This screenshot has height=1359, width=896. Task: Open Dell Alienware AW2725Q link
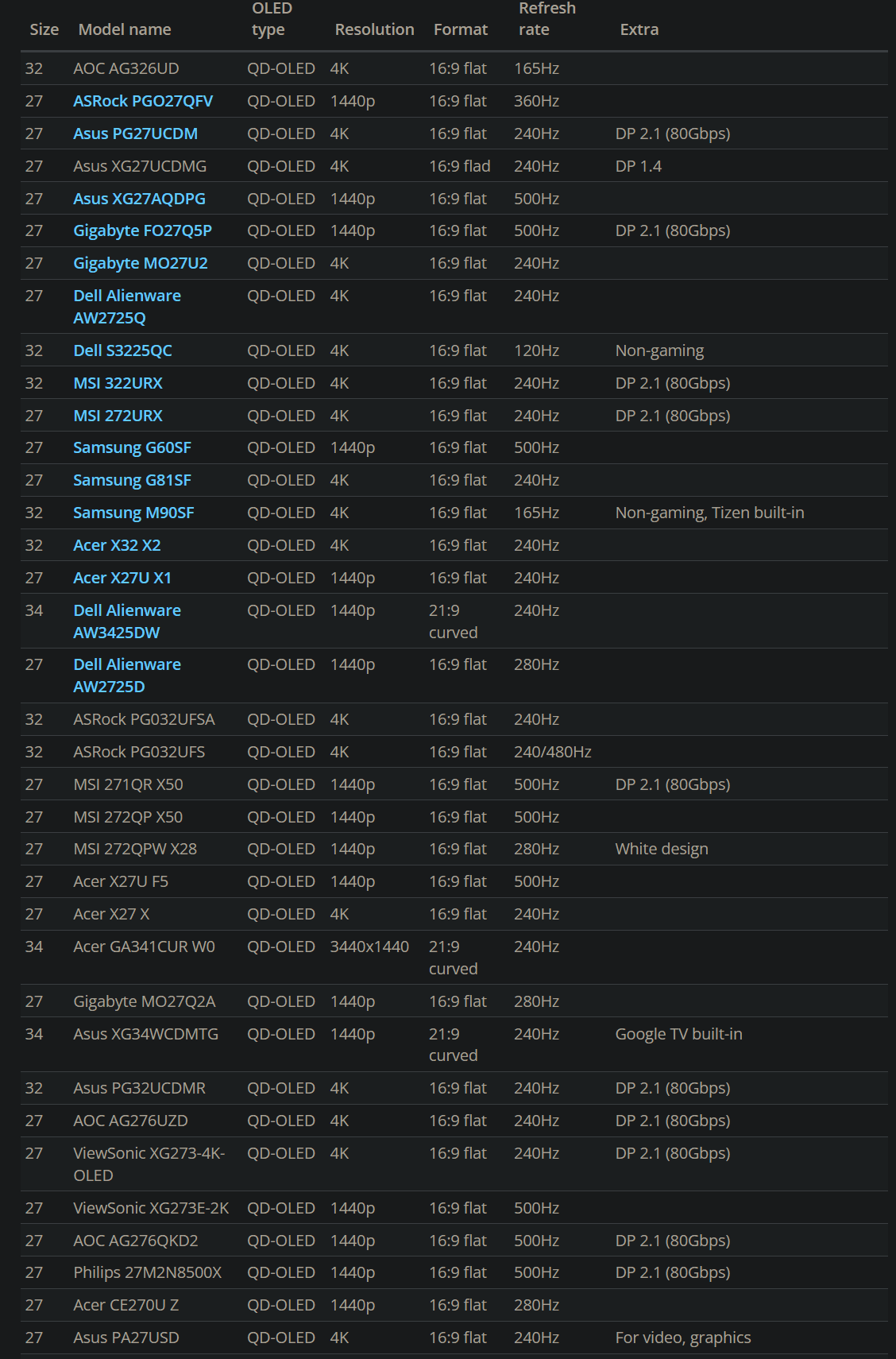point(127,307)
